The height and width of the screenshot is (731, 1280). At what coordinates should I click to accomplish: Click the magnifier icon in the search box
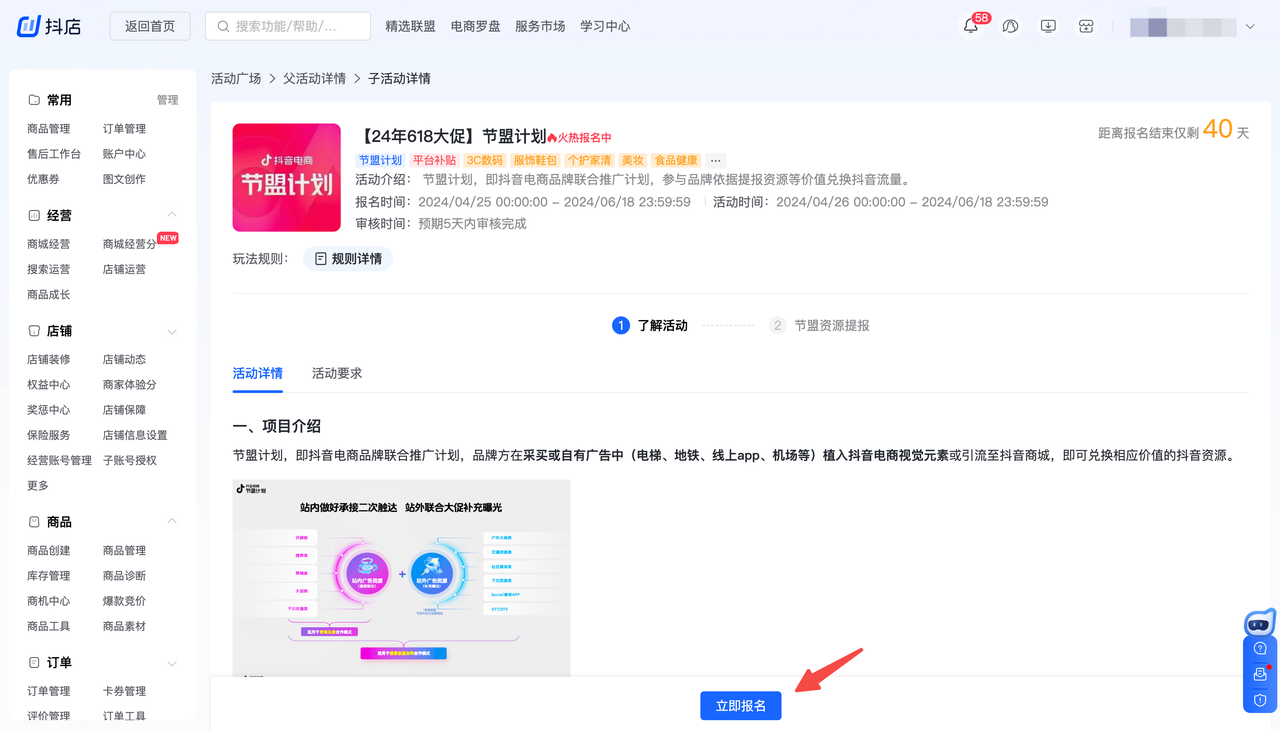pos(223,26)
